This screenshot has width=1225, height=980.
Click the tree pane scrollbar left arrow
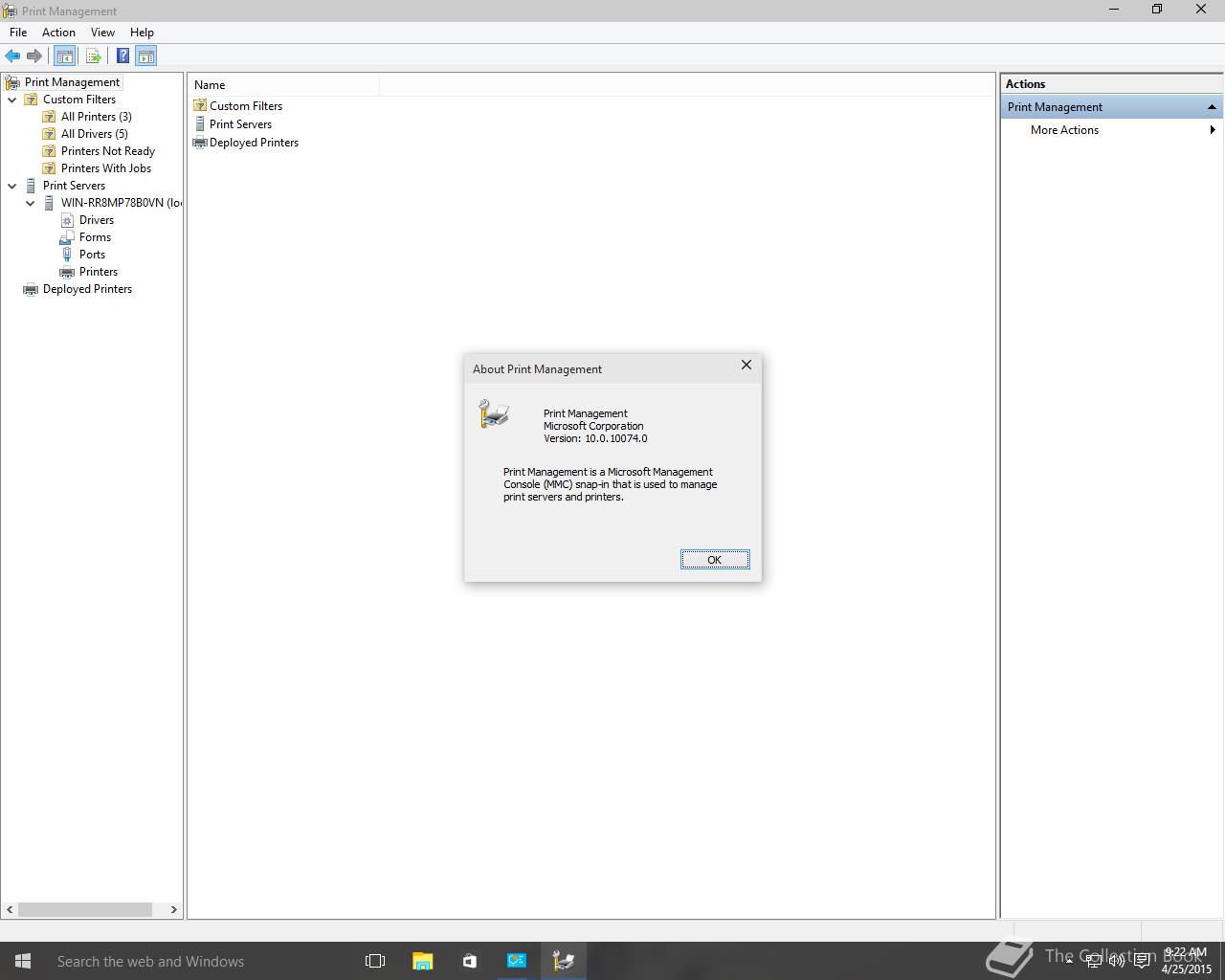[10, 909]
